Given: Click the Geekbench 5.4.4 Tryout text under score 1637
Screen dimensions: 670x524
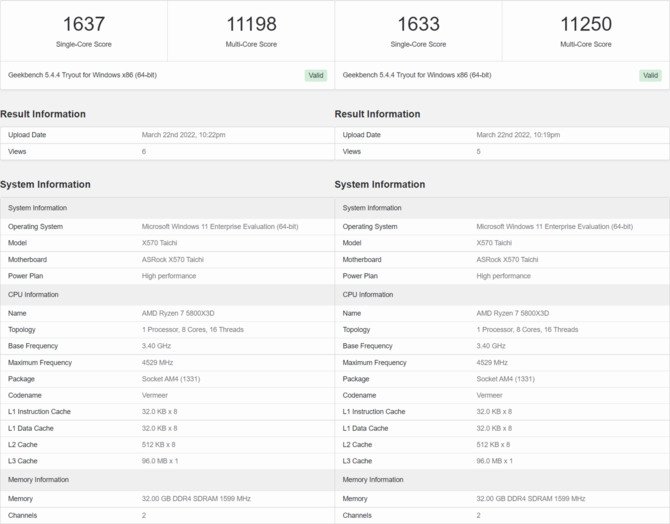Looking at the screenshot, I should (x=82, y=75).
